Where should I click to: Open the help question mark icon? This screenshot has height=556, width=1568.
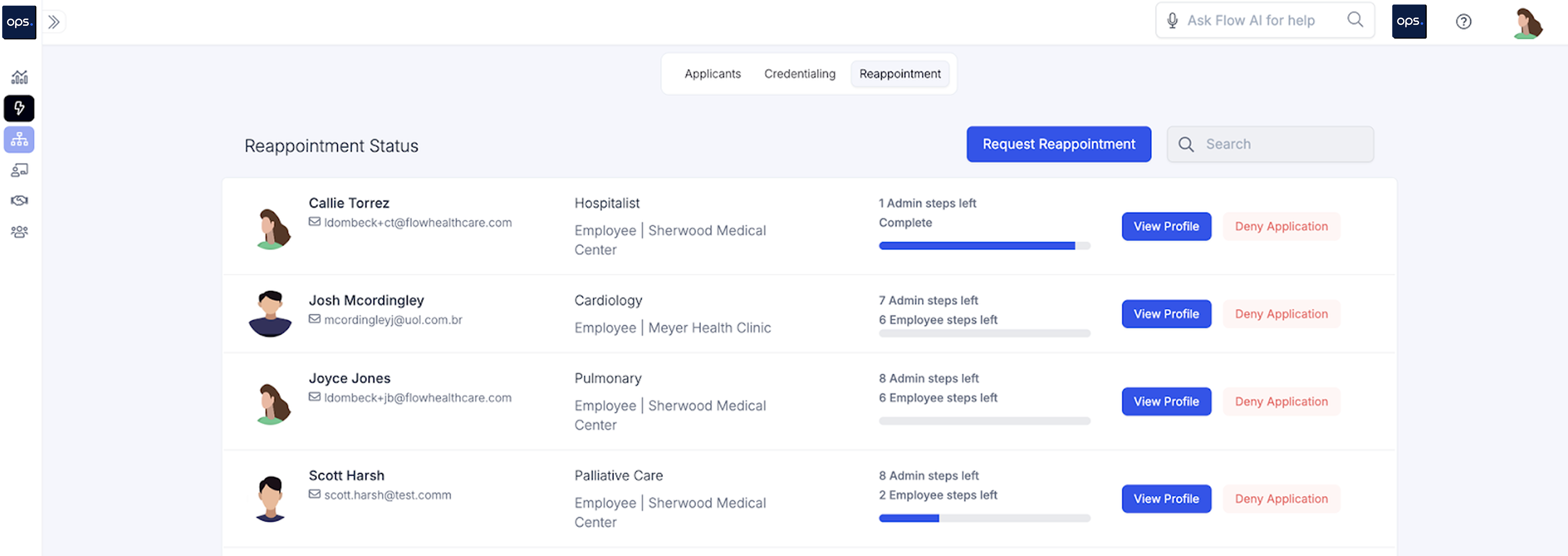1463,22
